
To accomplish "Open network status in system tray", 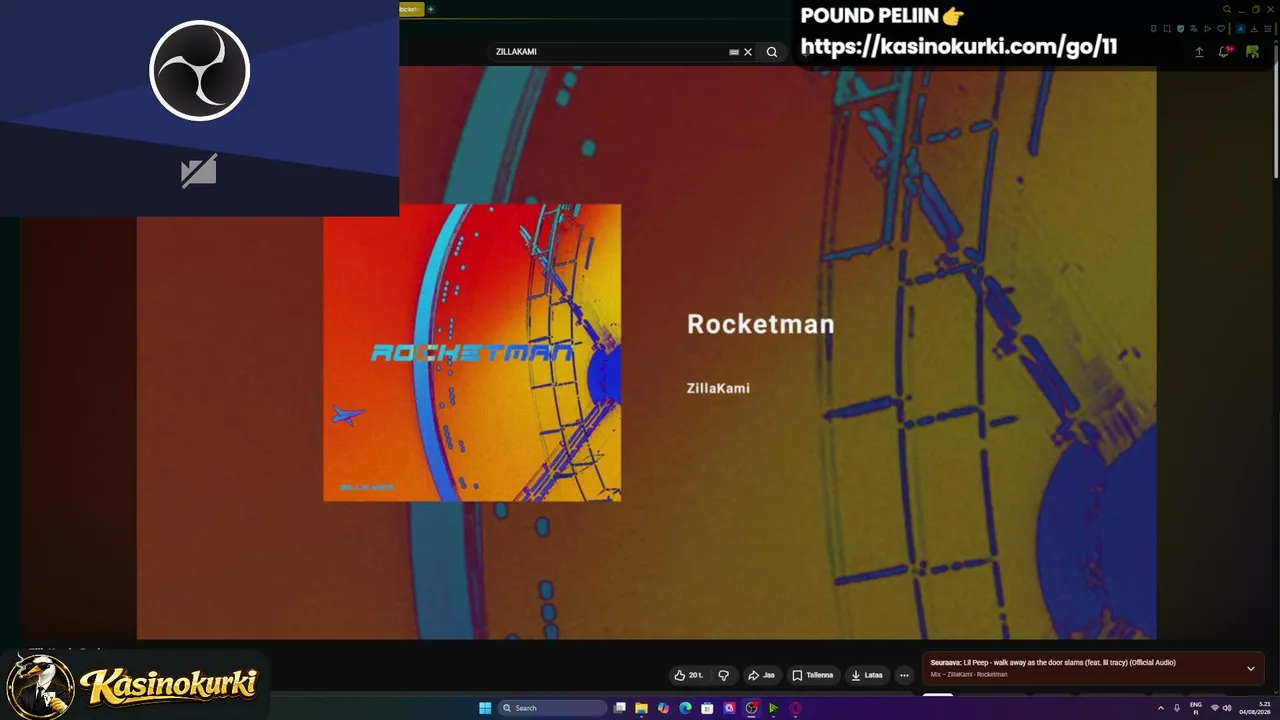I will 1215,708.
